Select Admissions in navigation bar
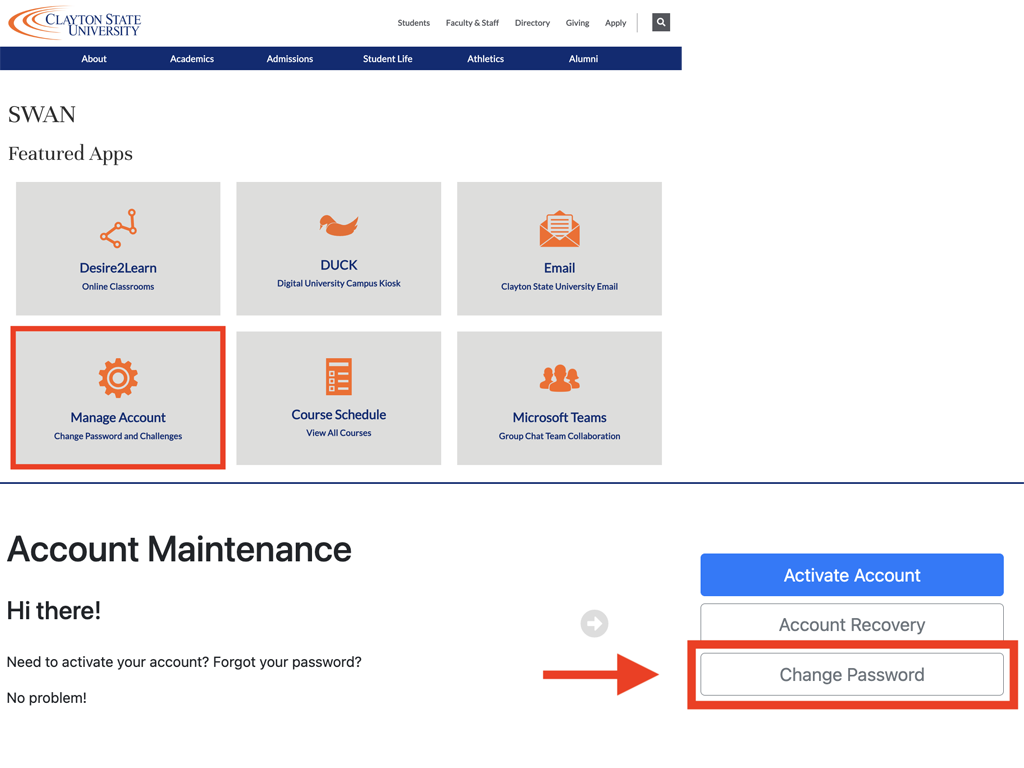The height and width of the screenshot is (768, 1024). (x=290, y=59)
